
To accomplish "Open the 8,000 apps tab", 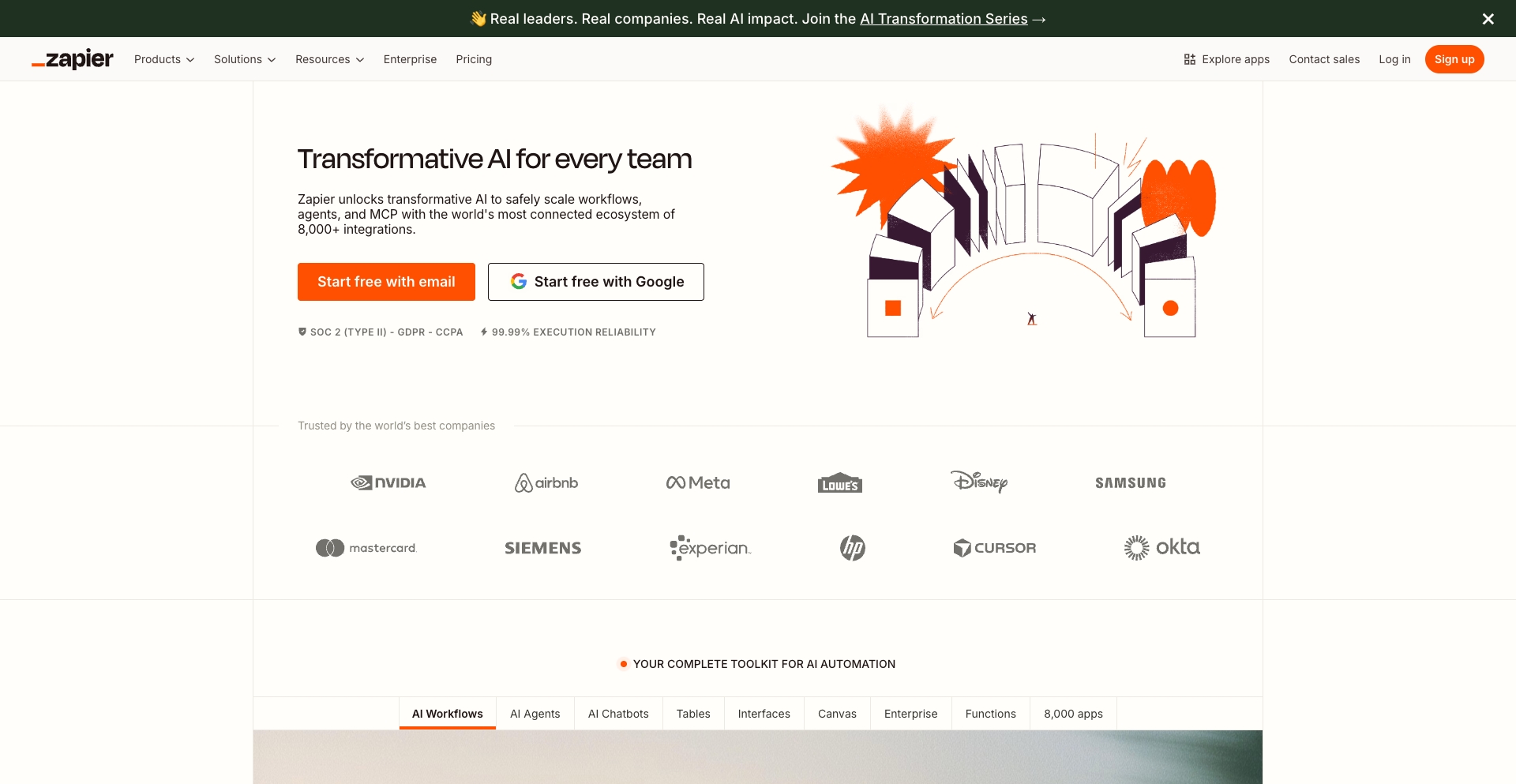I will click(1073, 713).
